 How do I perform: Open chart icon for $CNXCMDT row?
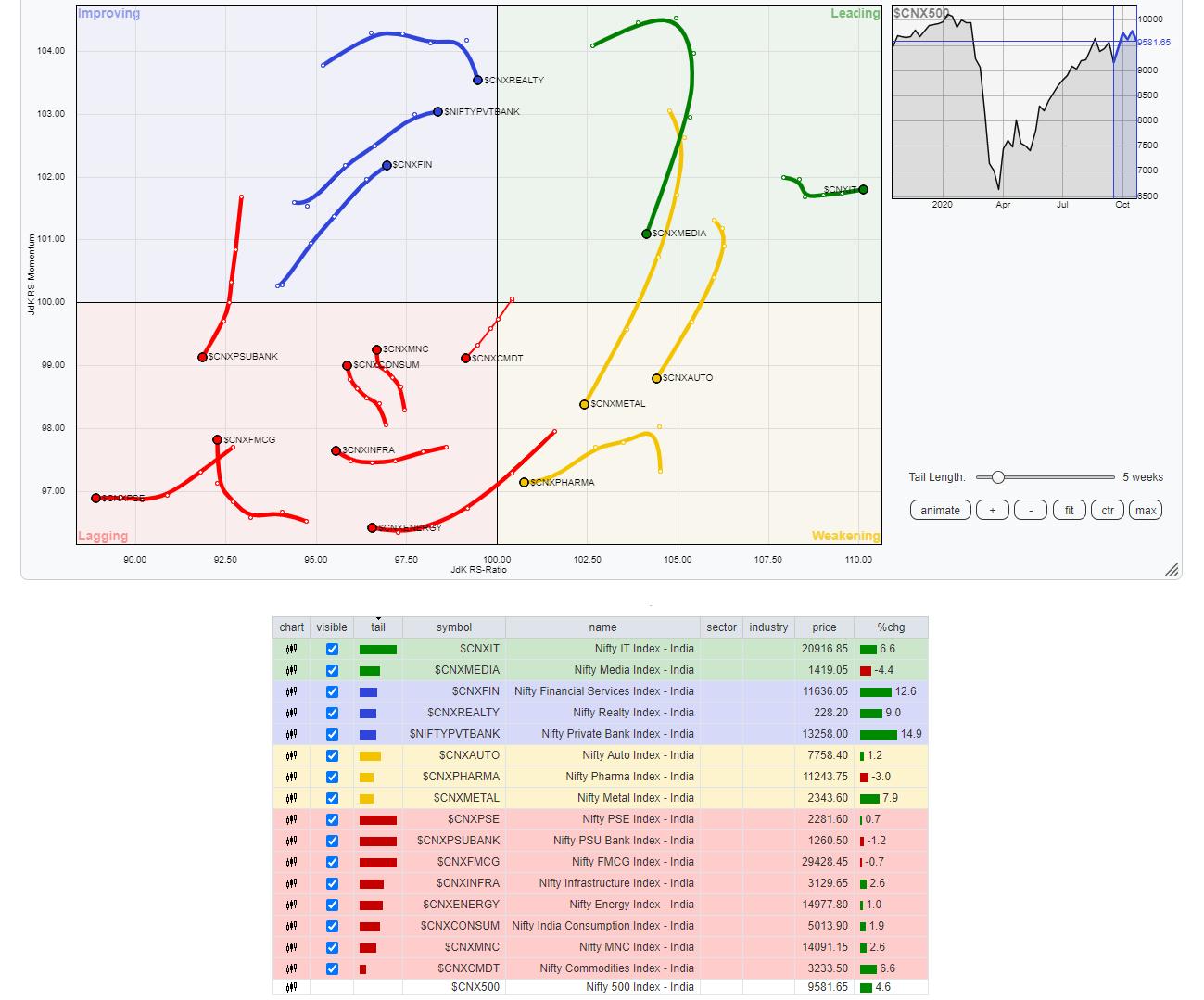(291, 968)
